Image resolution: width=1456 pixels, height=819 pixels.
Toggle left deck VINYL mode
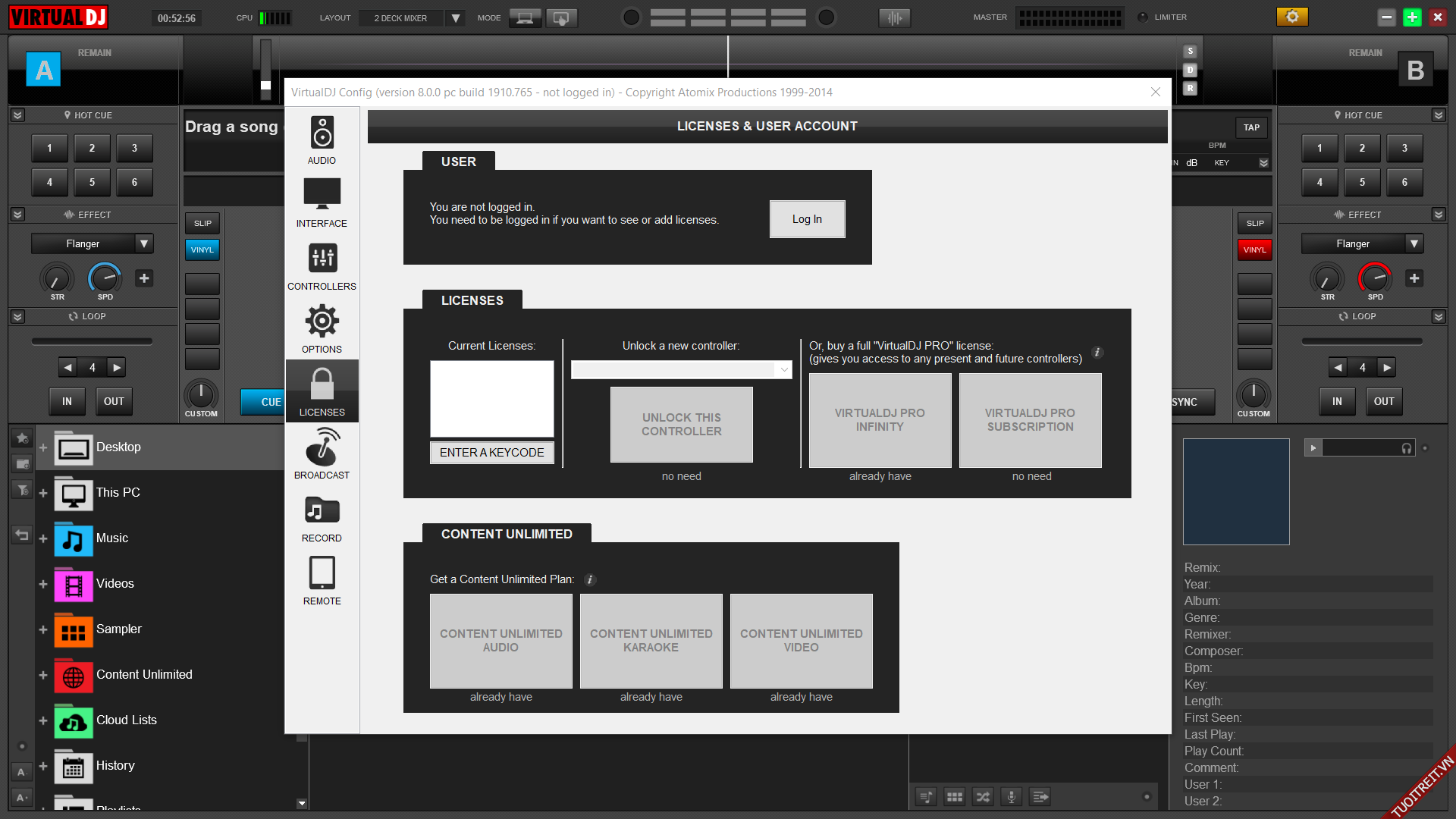202,249
